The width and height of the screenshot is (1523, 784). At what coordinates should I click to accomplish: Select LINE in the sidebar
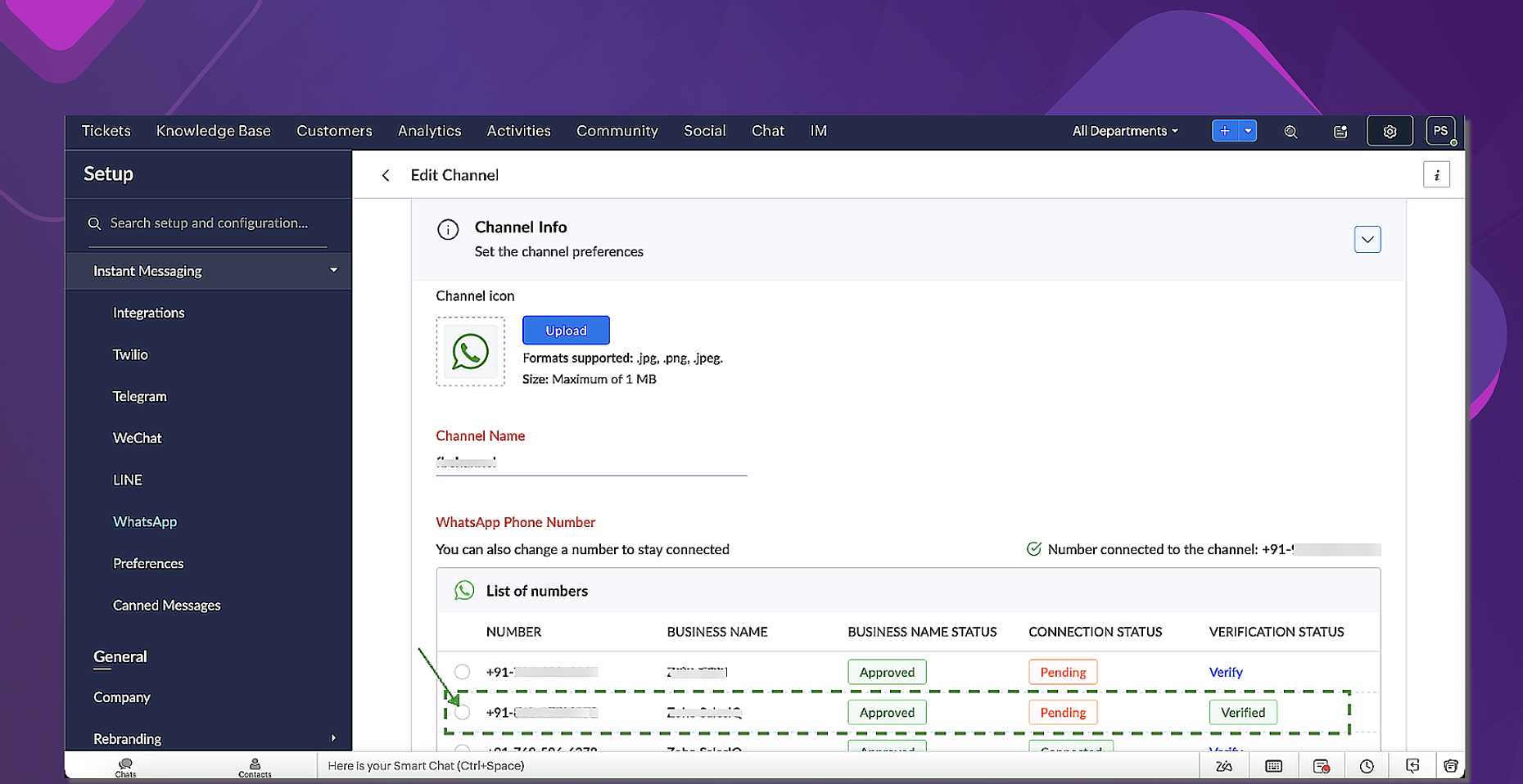point(128,480)
